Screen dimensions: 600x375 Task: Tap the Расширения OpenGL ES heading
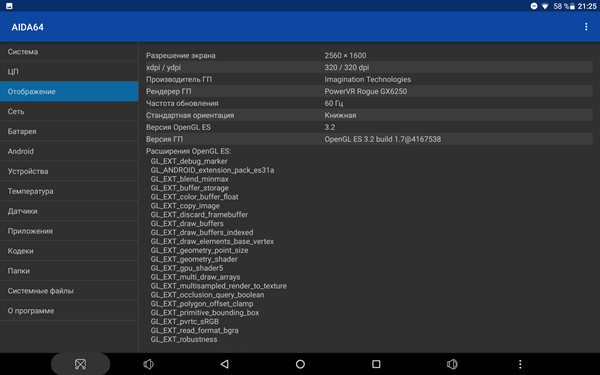click(x=188, y=151)
